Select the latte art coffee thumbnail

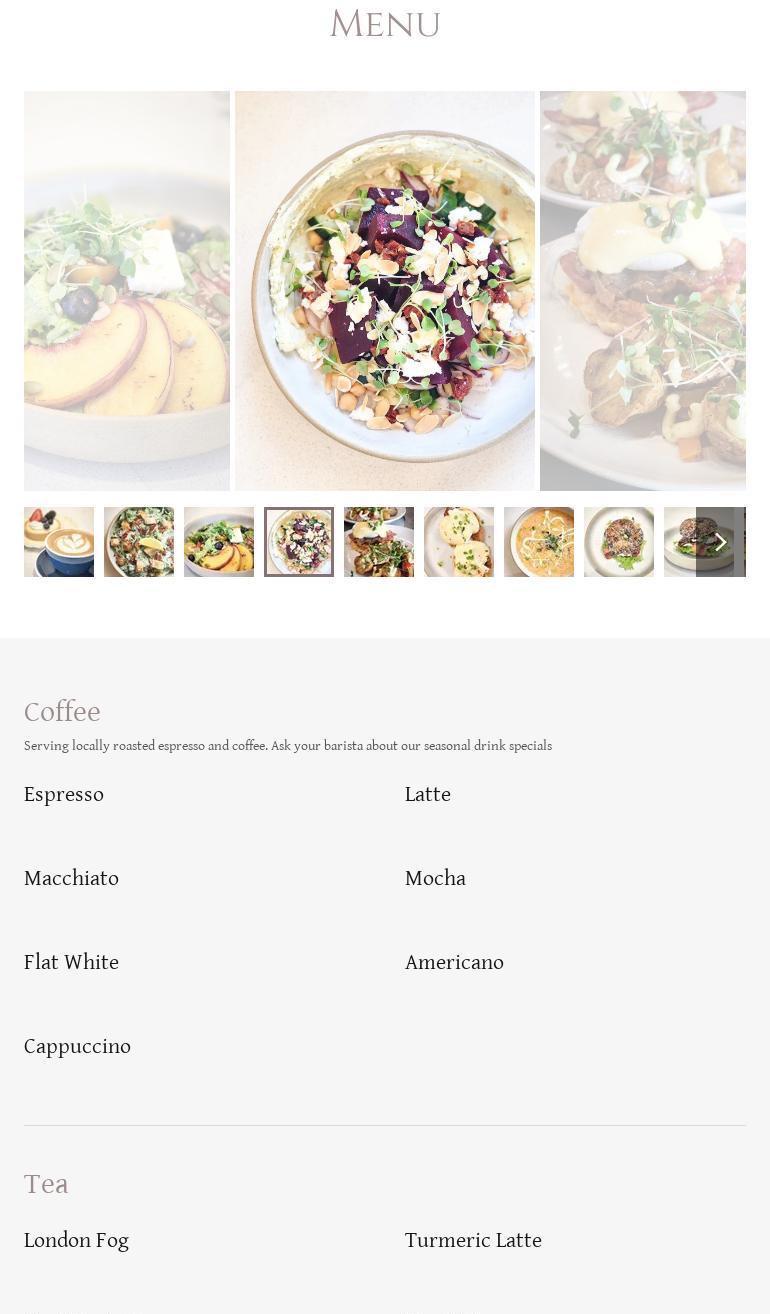coord(59,542)
